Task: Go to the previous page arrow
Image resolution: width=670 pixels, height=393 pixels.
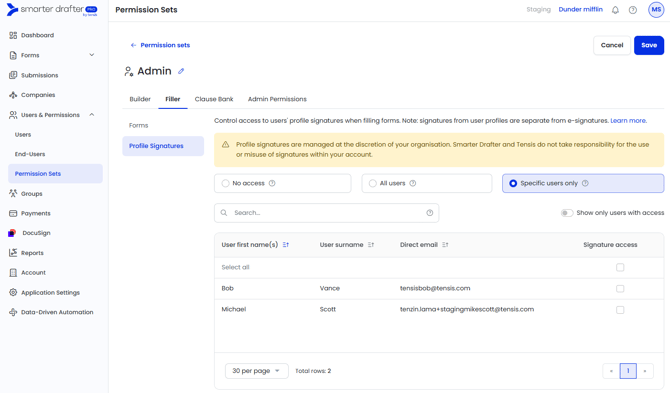Action: (611, 371)
